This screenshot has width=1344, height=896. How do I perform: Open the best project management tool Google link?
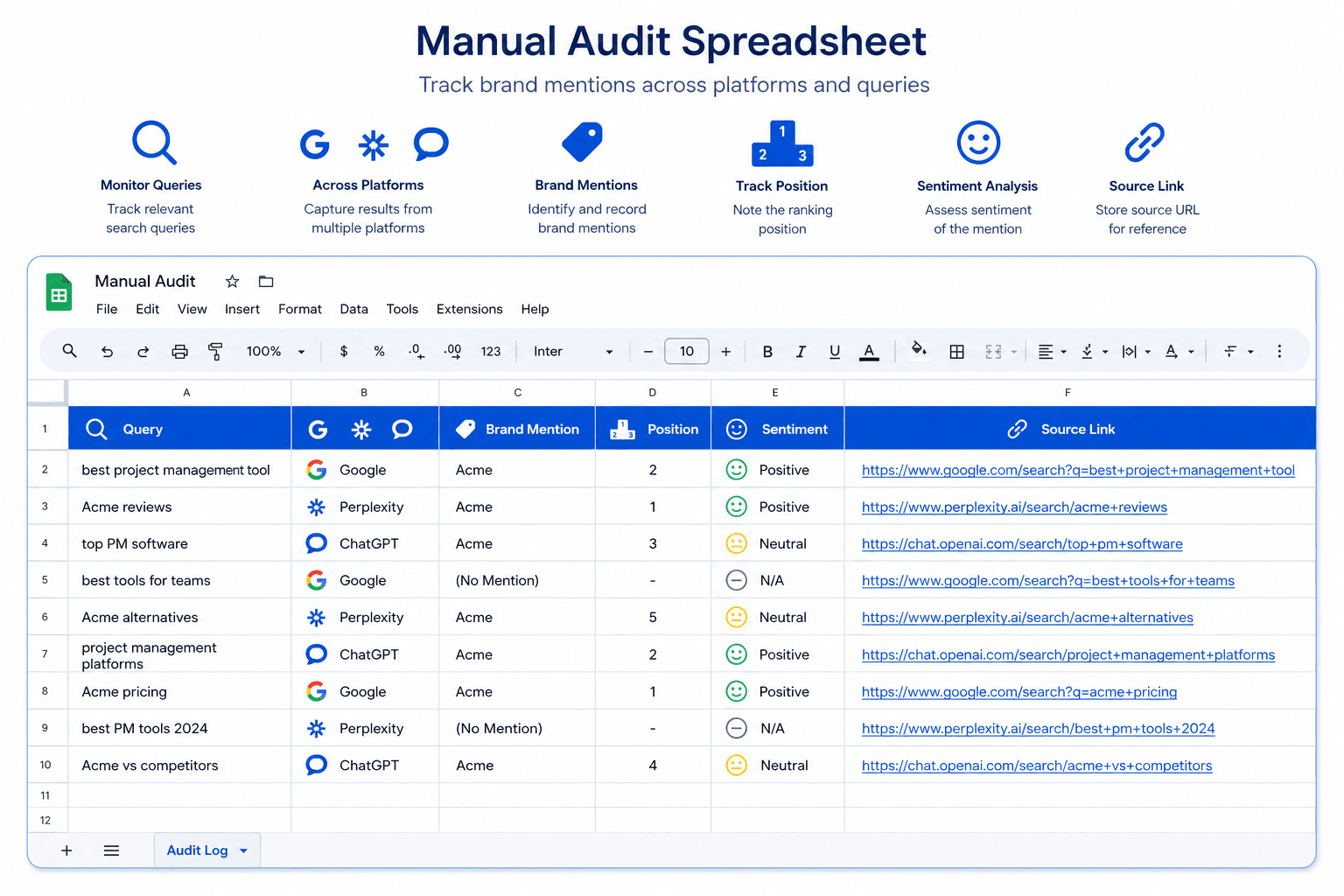coord(1078,470)
